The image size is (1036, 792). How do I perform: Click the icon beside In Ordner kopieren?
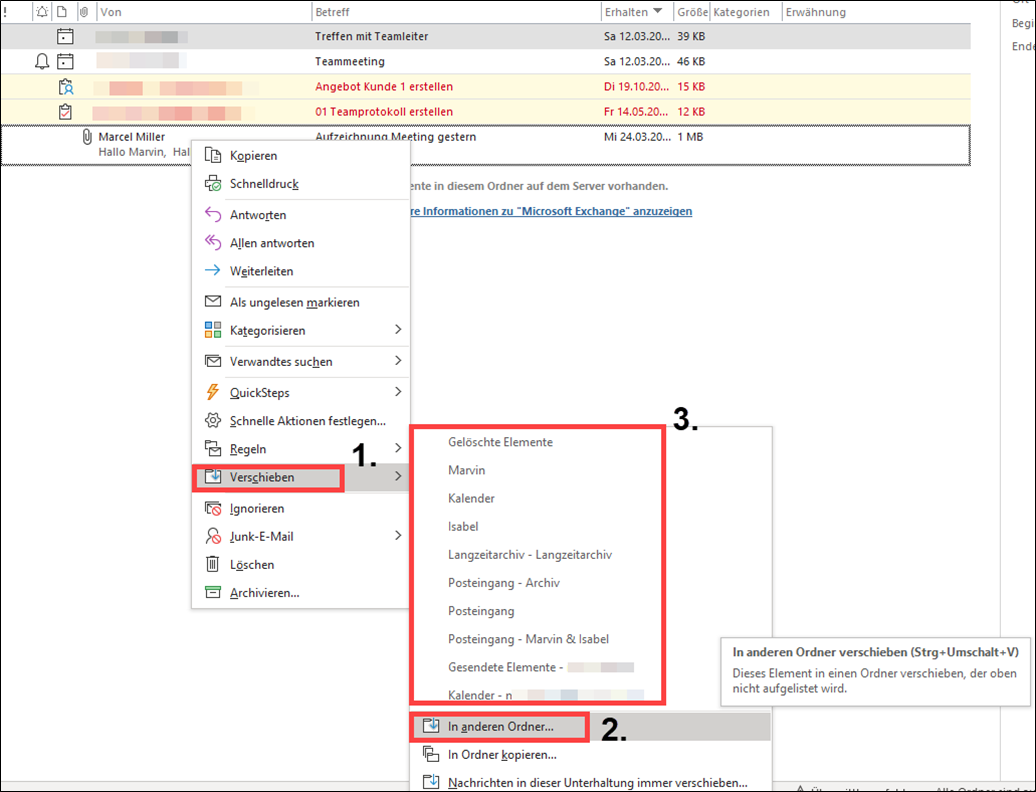431,754
